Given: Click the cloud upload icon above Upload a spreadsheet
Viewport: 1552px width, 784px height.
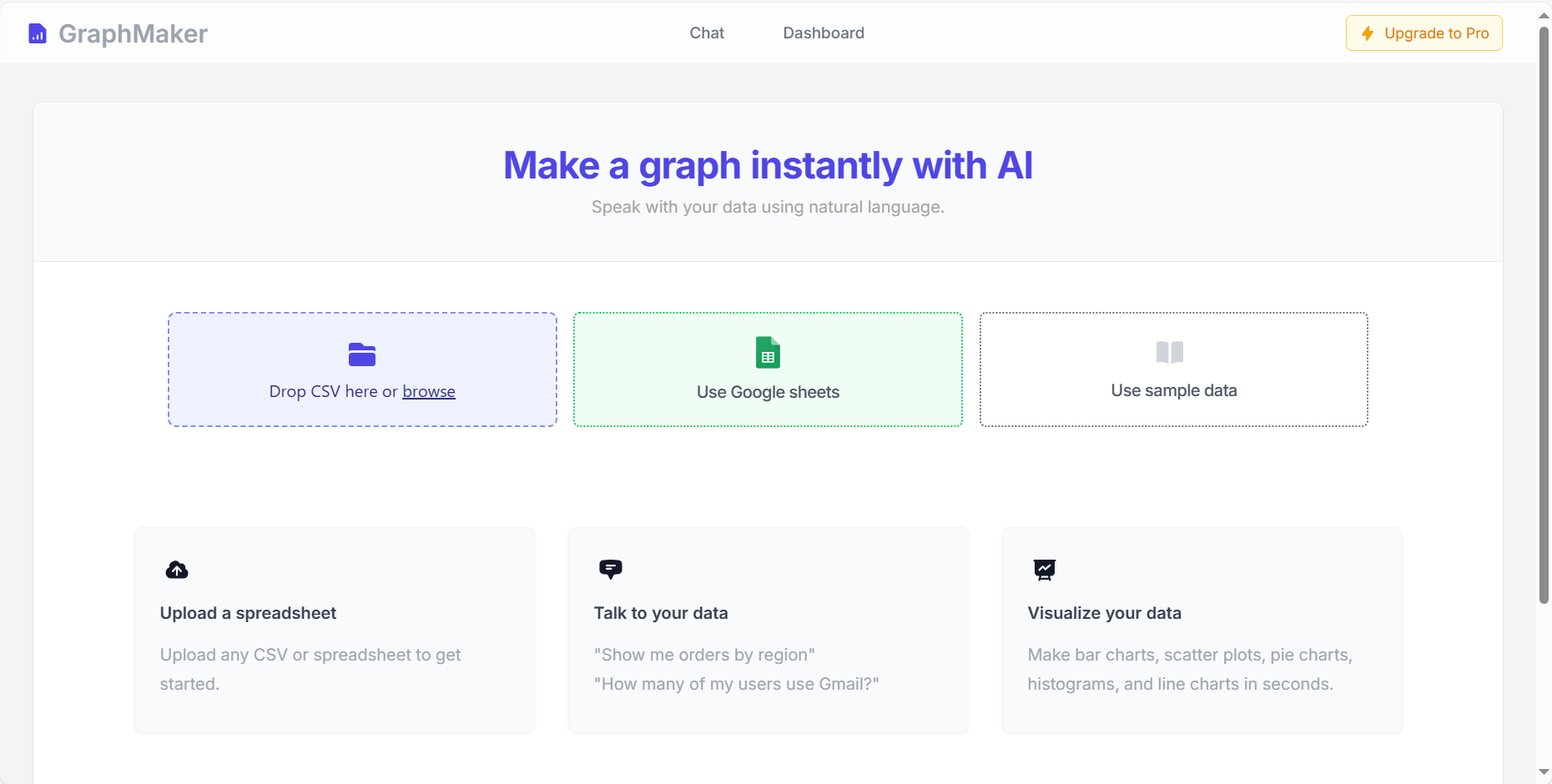Looking at the screenshot, I should click(176, 570).
